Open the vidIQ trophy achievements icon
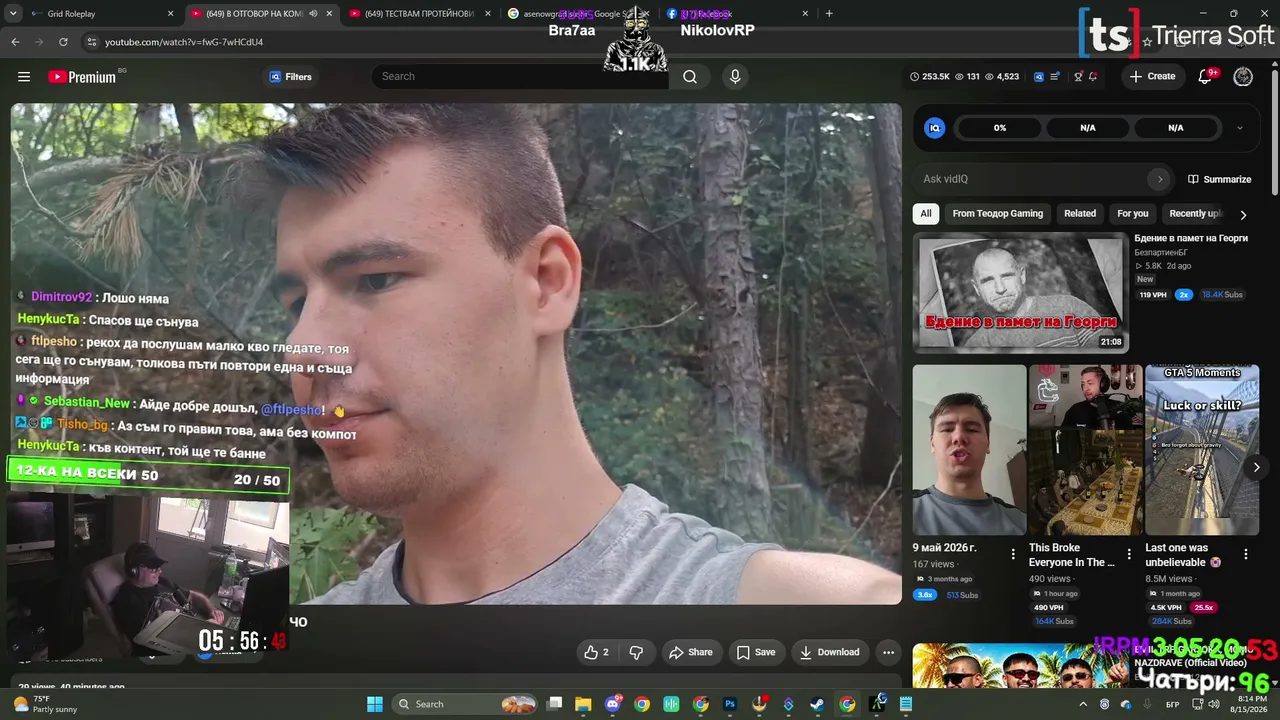Viewport: 1280px width, 720px height. pos(1078,77)
